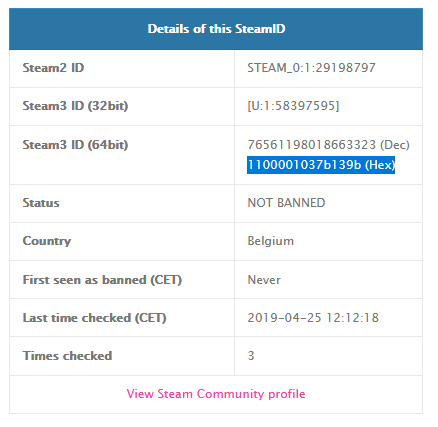The height and width of the screenshot is (427, 438).
Task: Click the Times checked row label
Action: pos(67,356)
